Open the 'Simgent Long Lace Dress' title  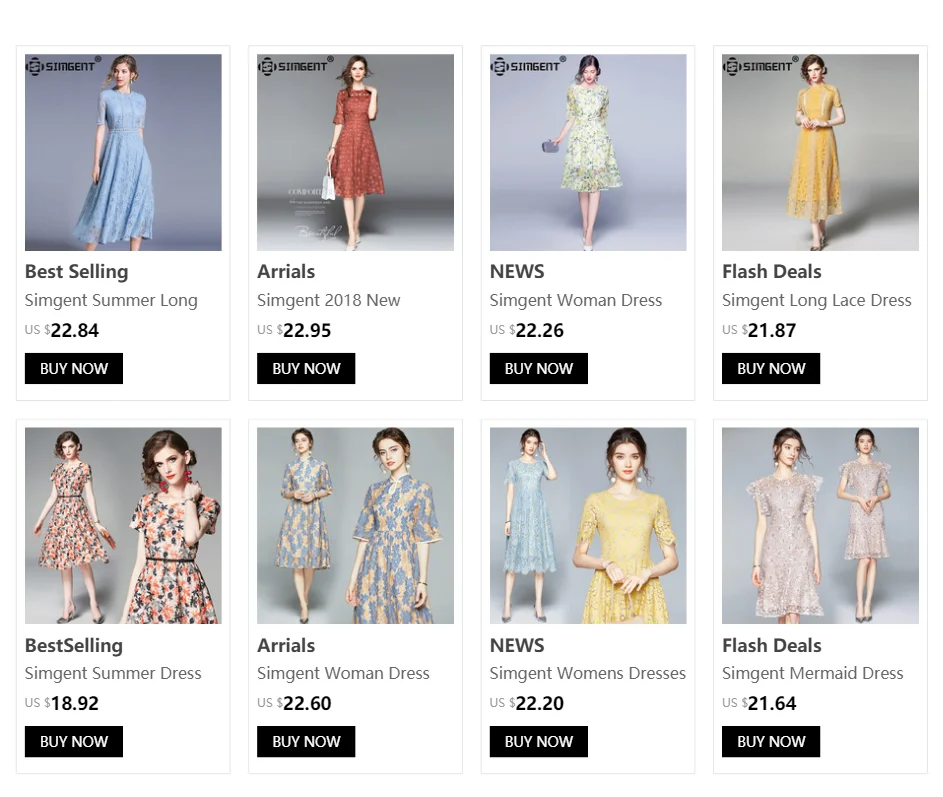(x=817, y=300)
